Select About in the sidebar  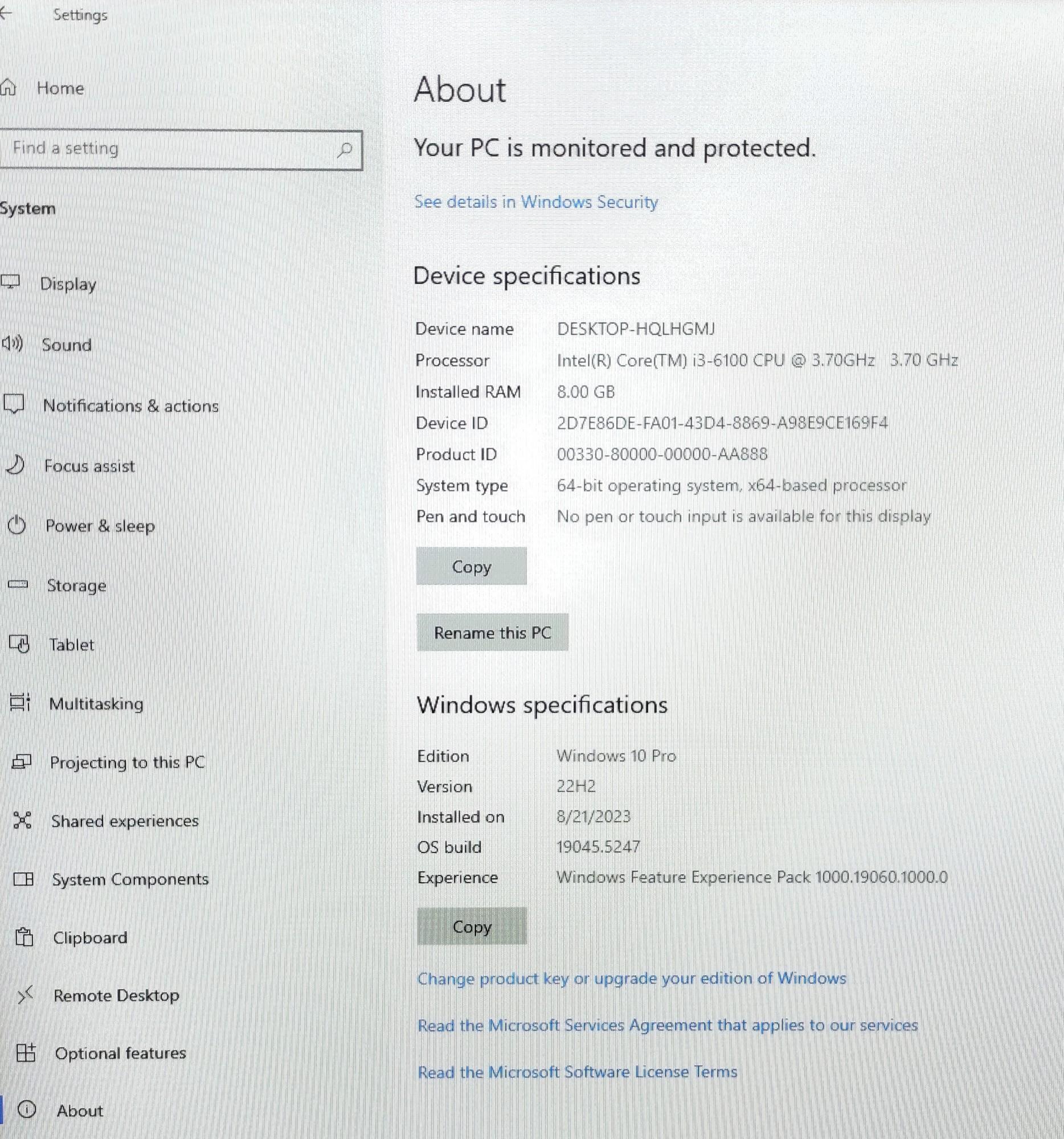[x=80, y=1111]
